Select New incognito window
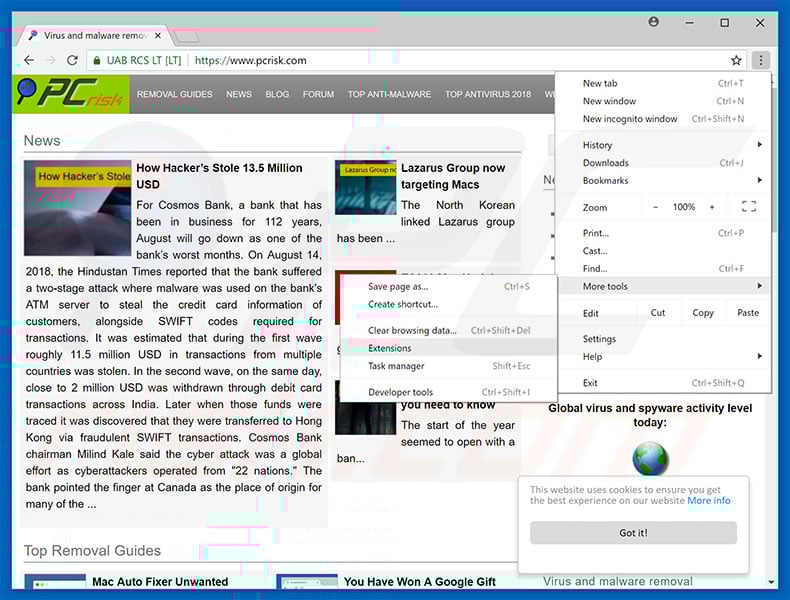 click(x=664, y=119)
